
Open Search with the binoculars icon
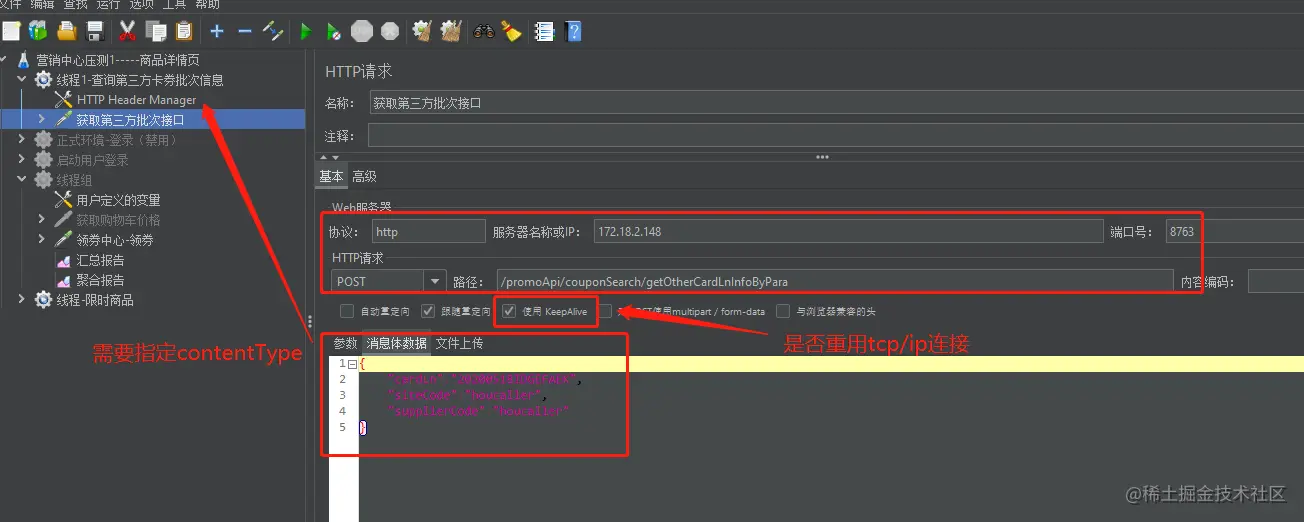484,31
